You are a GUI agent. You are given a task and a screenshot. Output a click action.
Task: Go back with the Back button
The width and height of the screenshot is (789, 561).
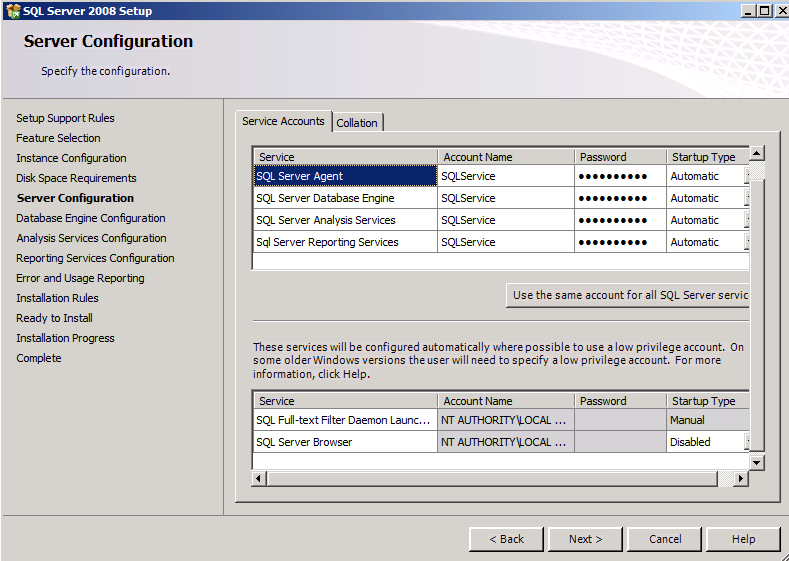click(x=506, y=539)
